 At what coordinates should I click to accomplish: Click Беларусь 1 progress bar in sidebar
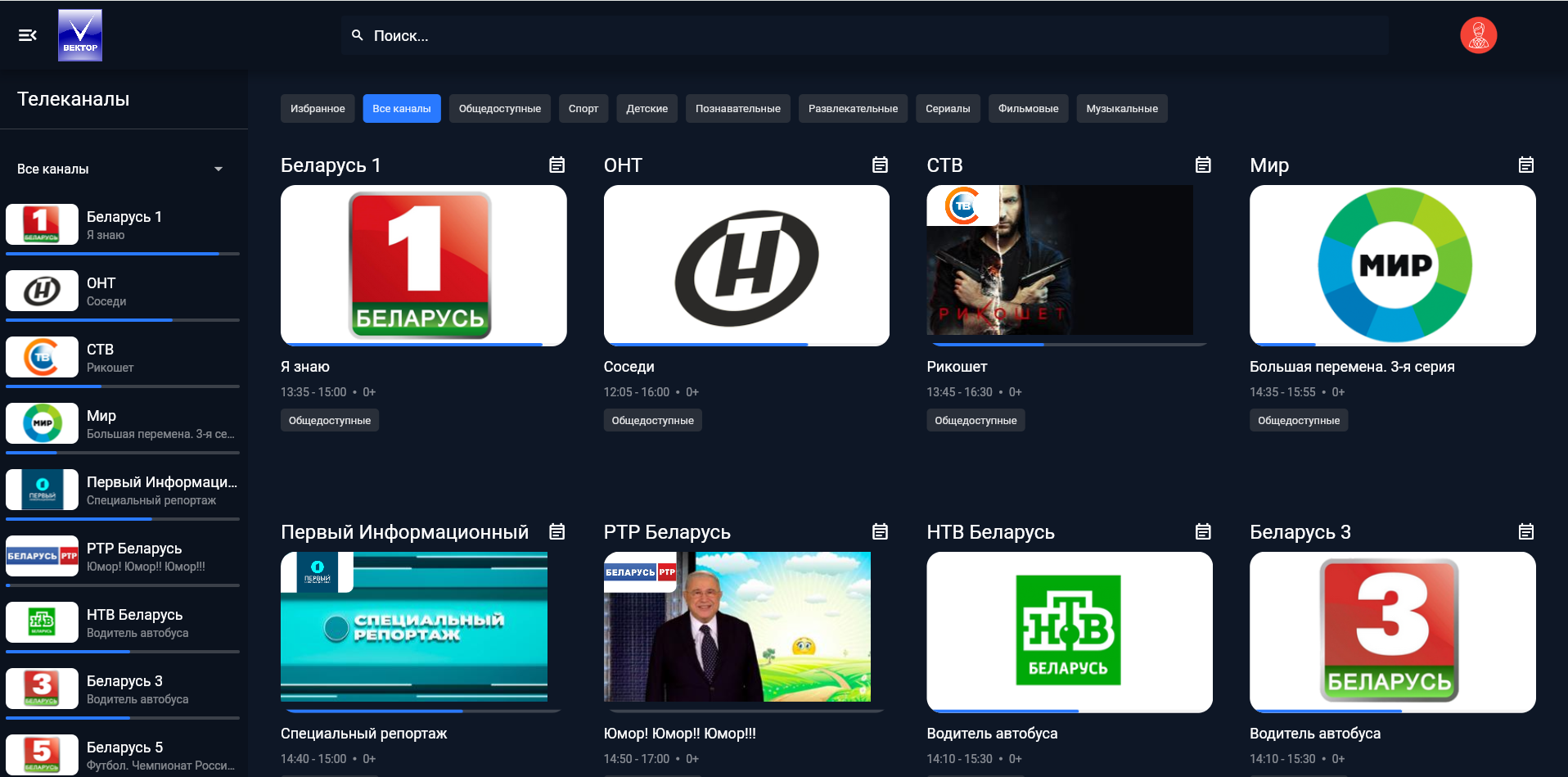pos(123,254)
